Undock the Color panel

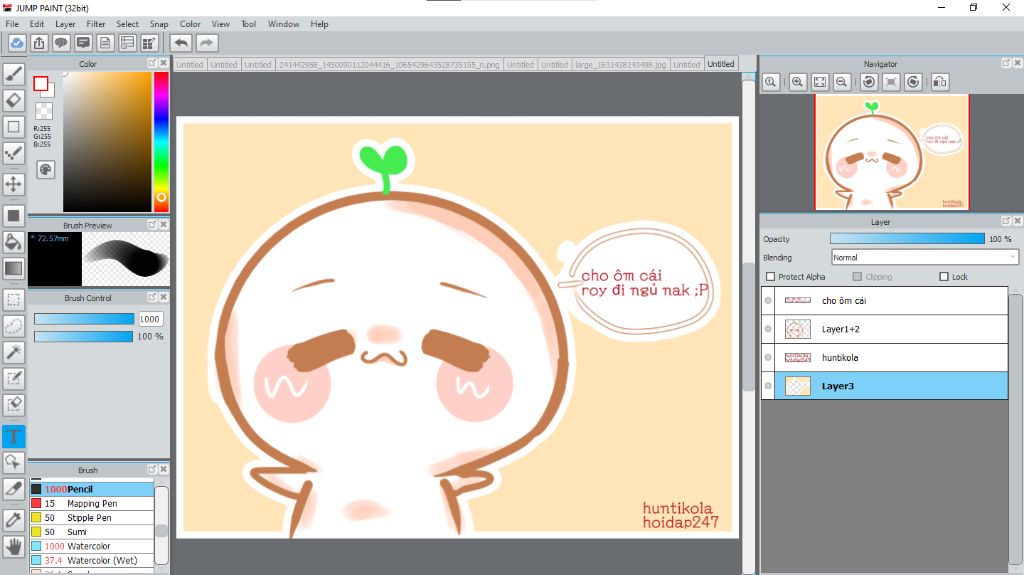point(152,63)
